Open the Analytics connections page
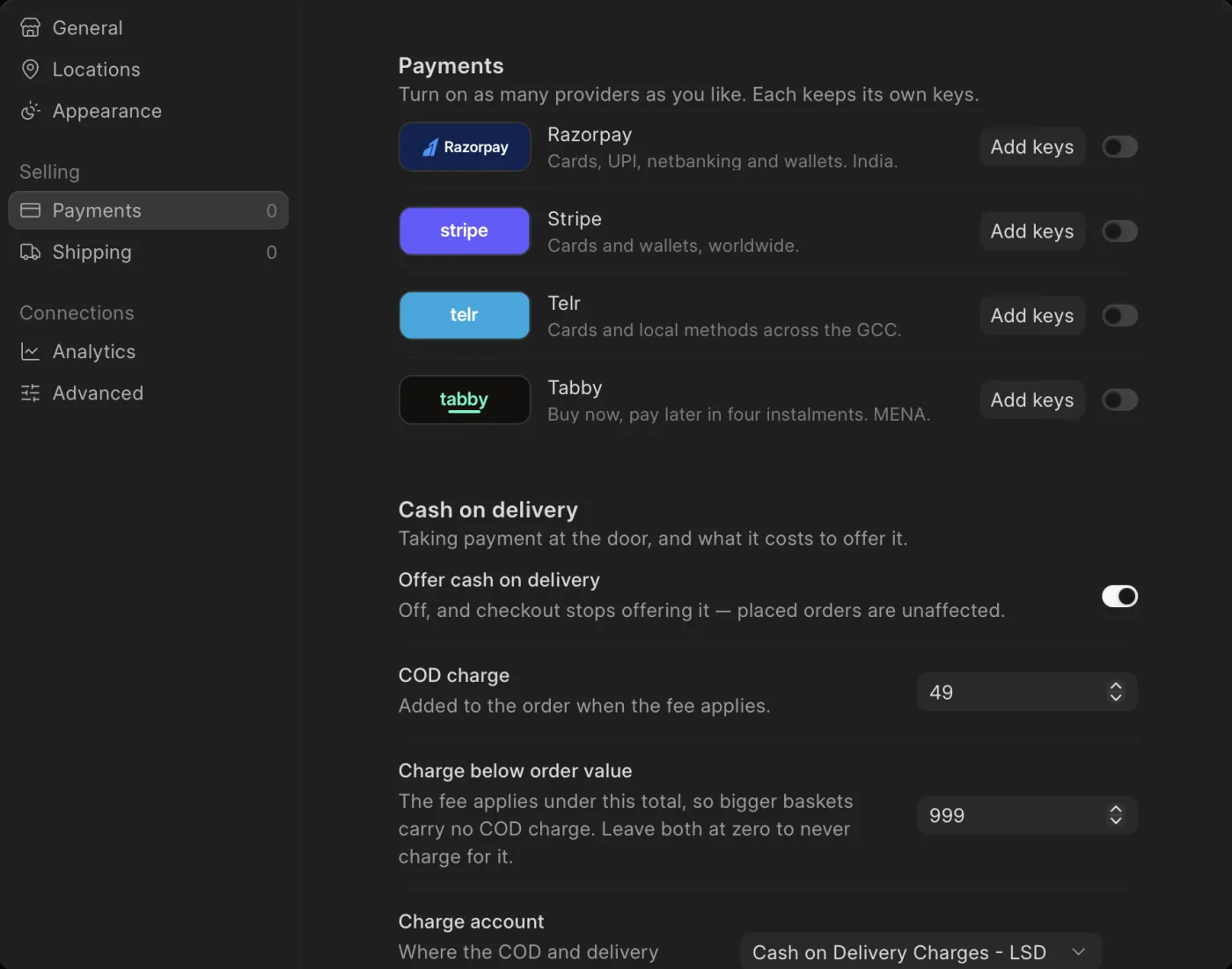1232x969 pixels. (148, 352)
